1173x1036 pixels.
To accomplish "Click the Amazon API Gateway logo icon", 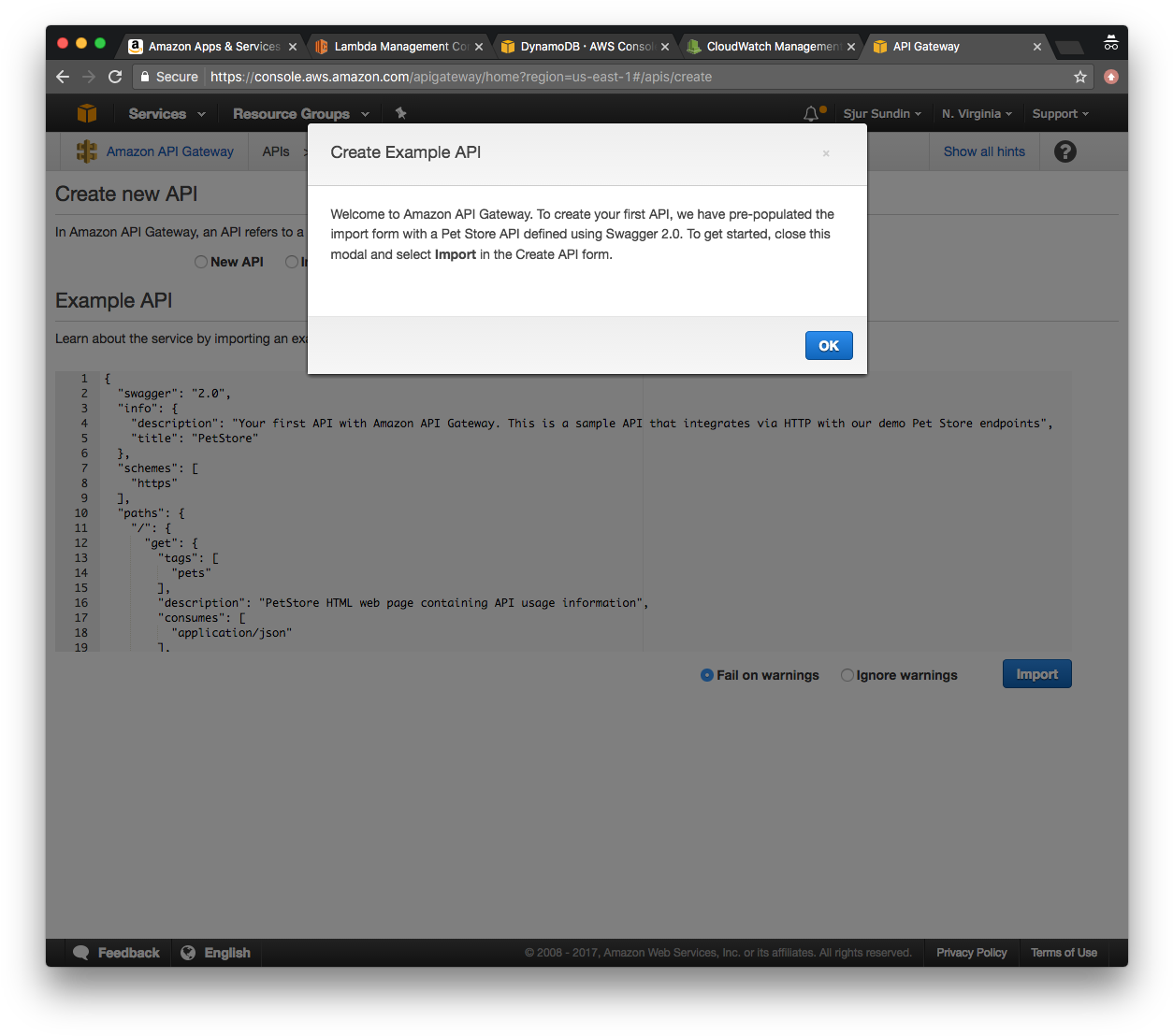I will (86, 151).
